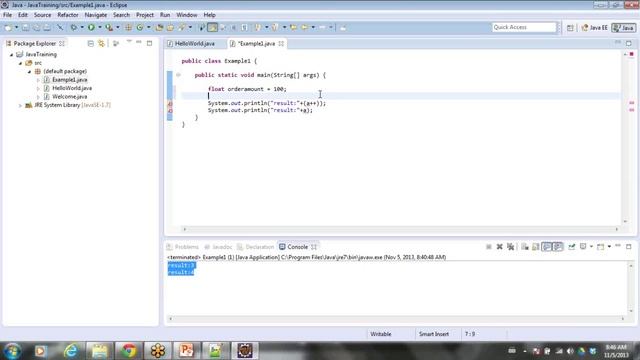Open the Source menu
This screenshot has width=640, height=360.
point(42,15)
